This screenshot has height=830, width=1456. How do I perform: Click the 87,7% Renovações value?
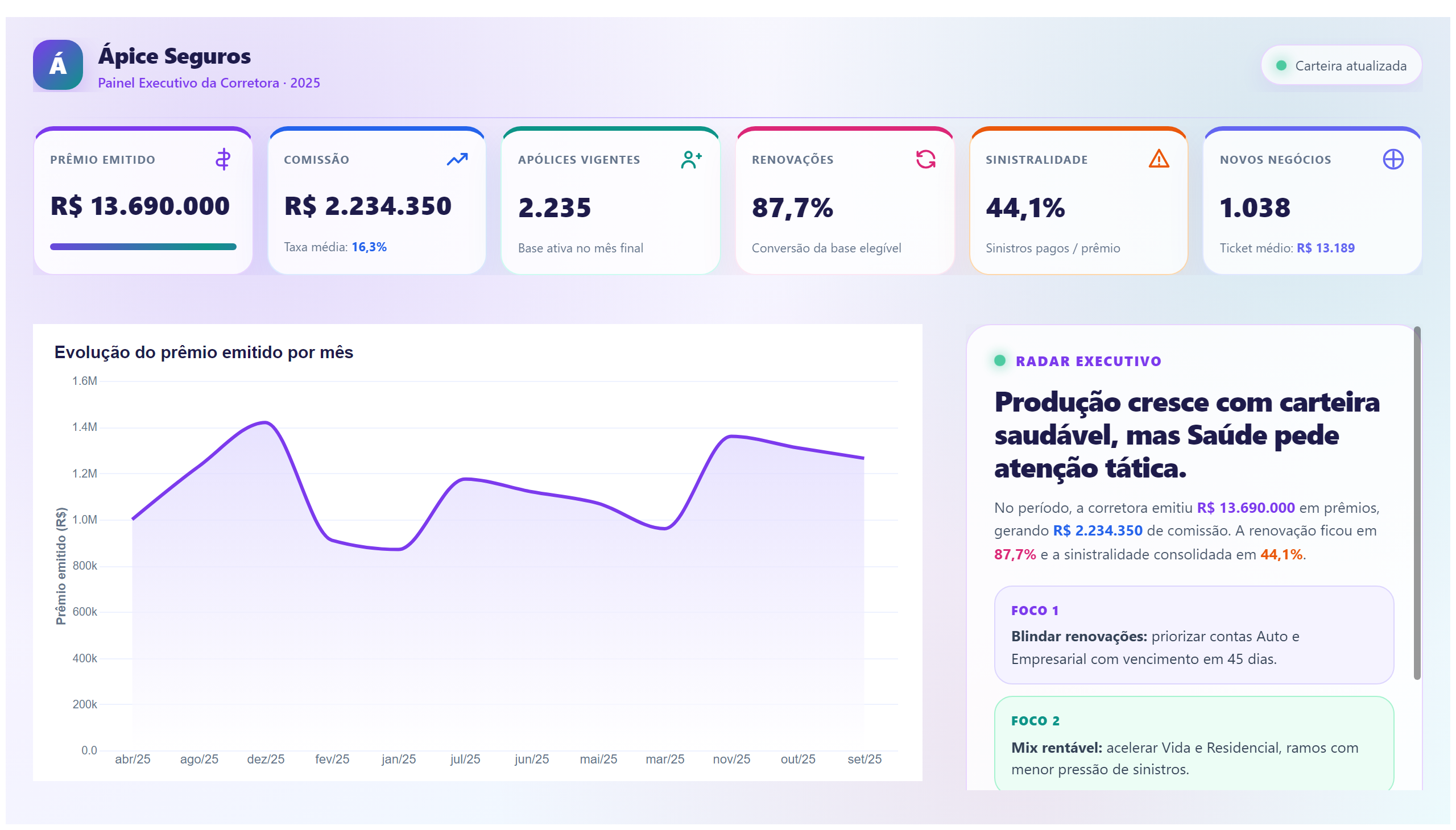[792, 208]
